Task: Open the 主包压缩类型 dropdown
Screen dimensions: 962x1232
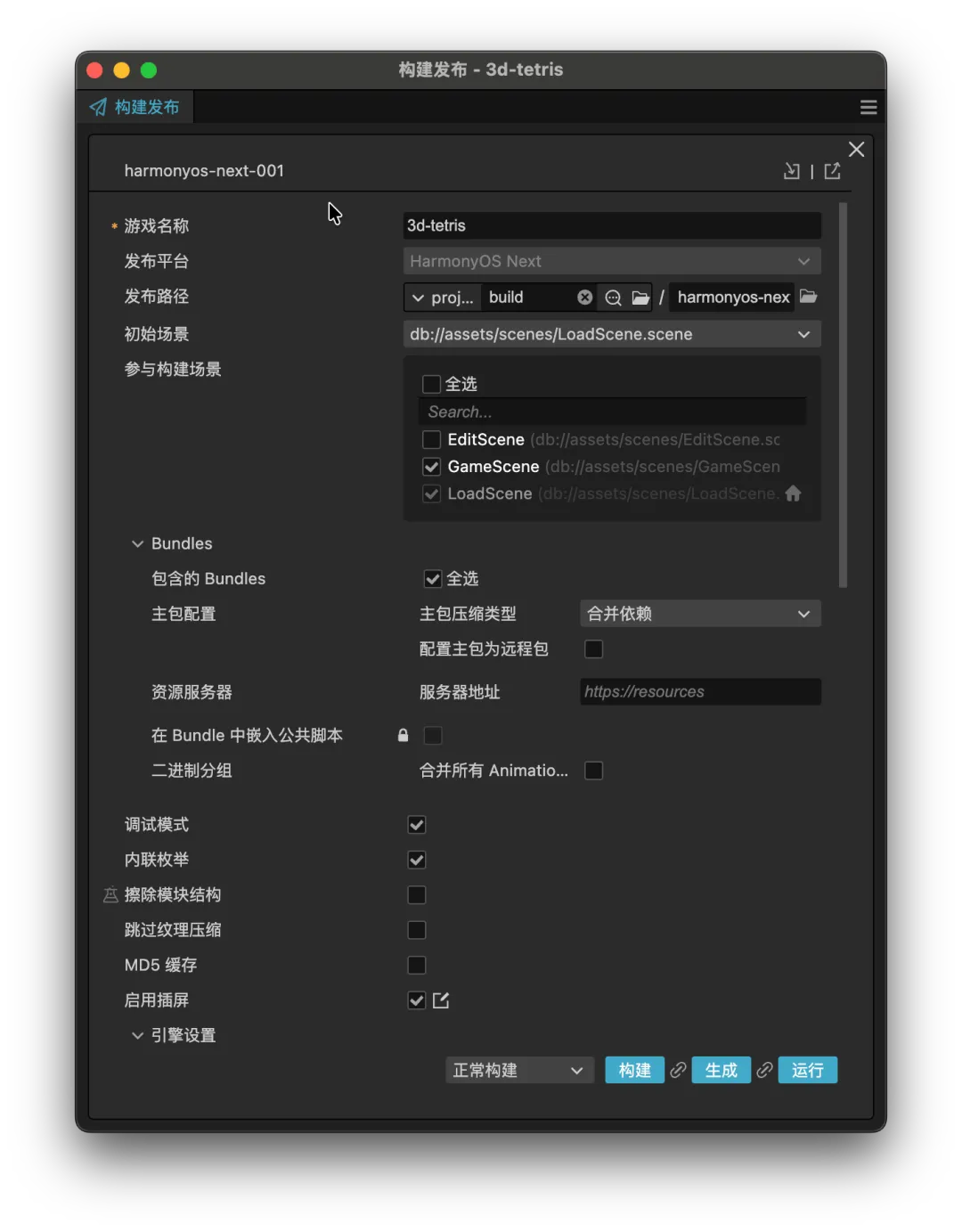Action: (699, 614)
